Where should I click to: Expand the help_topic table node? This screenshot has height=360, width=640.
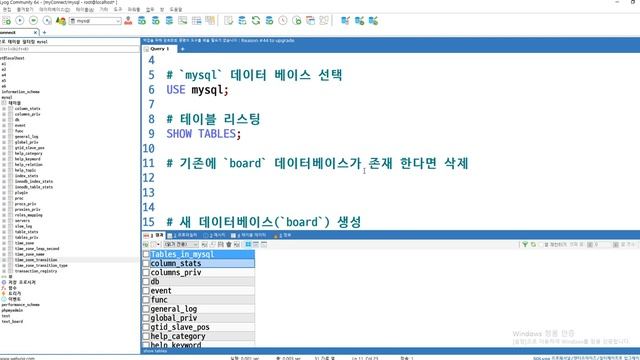coord(4,170)
